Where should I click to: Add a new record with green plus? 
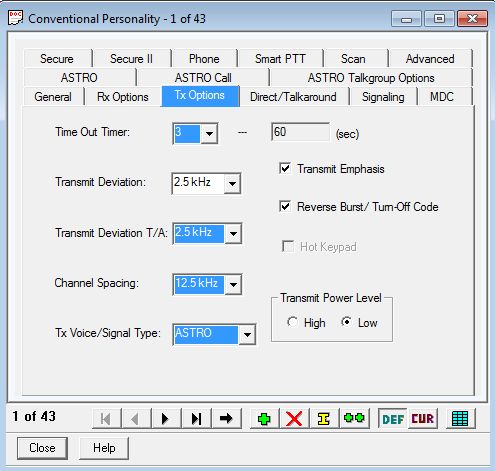click(x=264, y=418)
